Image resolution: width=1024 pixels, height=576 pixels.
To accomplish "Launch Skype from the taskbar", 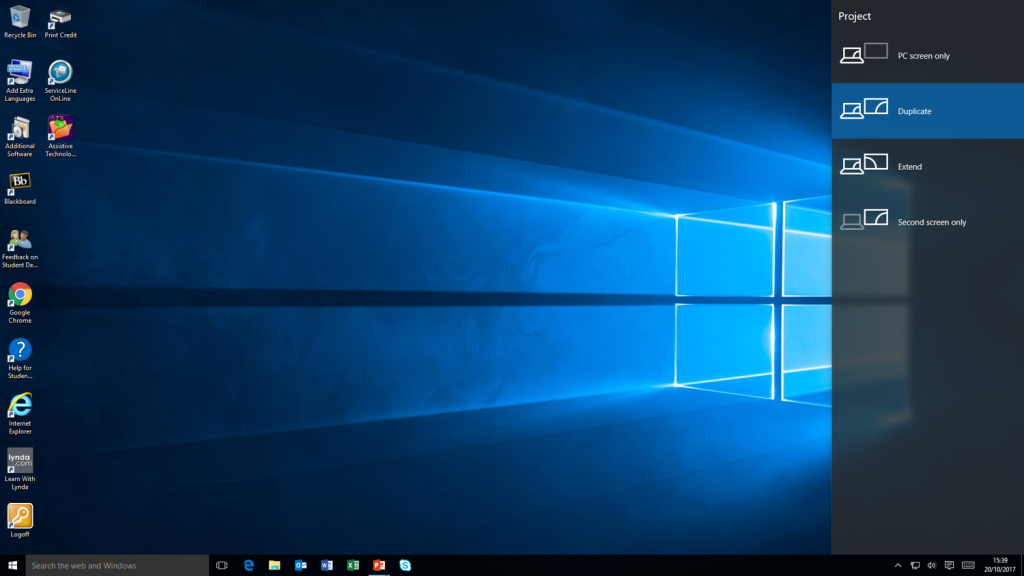I will pos(404,565).
